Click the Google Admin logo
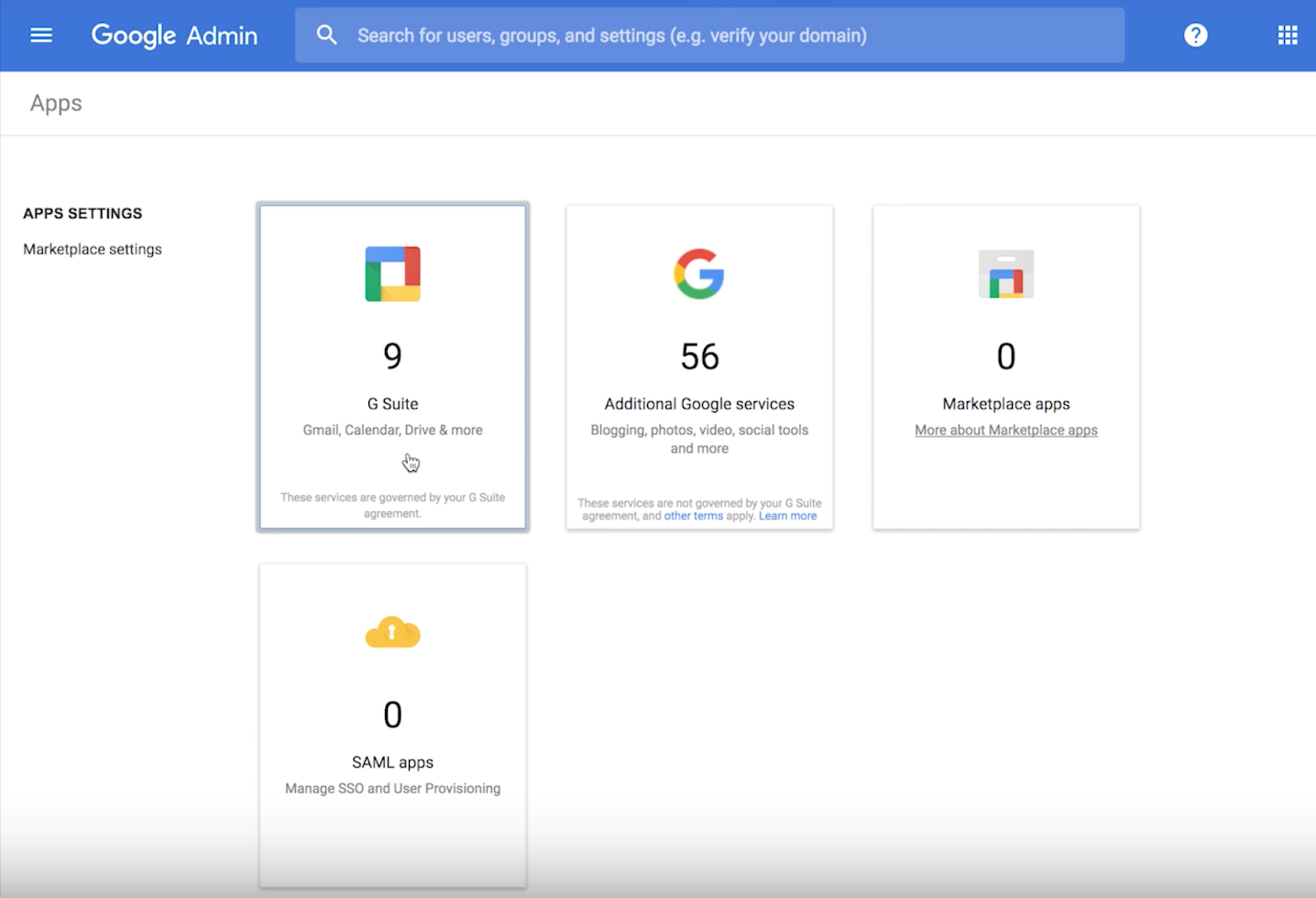 (174, 36)
